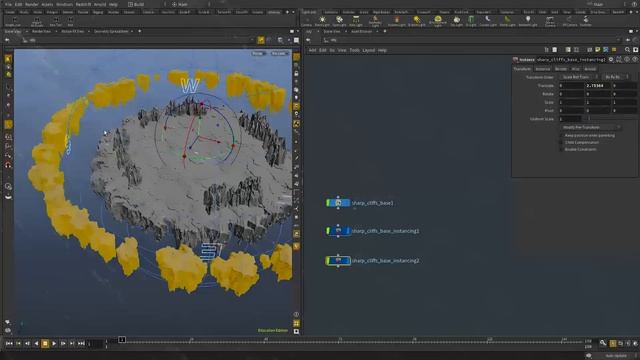Image resolution: width=640 pixels, height=360 pixels.
Task: Select the Sky Light shelf tool
Action: tap(457, 21)
